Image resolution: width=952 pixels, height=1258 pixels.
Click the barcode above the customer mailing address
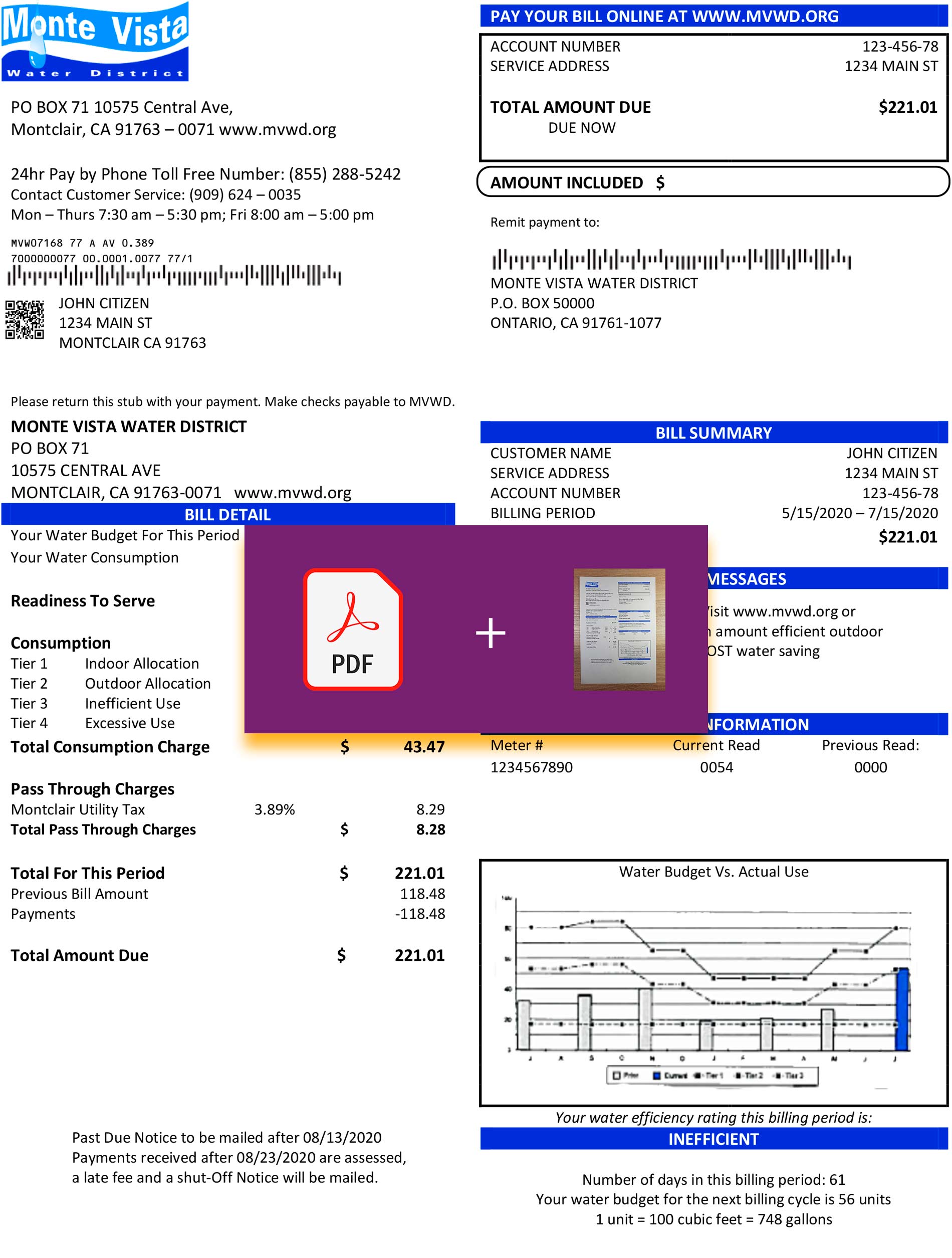pyautogui.click(x=174, y=276)
